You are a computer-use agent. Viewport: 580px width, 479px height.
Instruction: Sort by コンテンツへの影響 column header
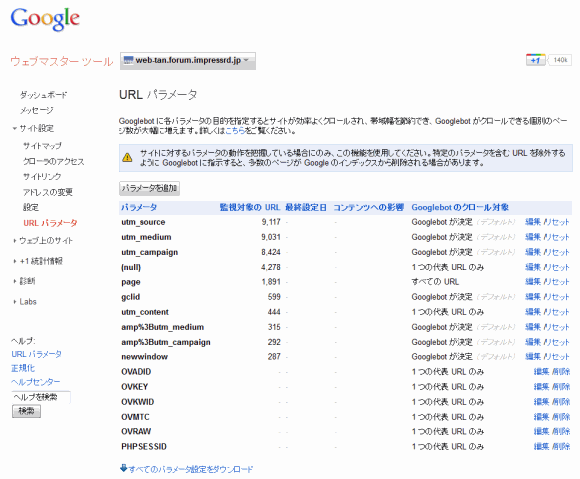(x=368, y=208)
